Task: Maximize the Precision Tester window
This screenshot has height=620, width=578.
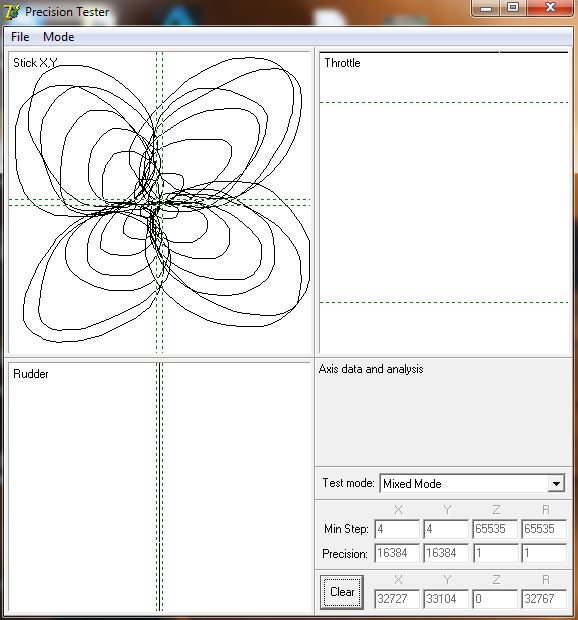Action: pos(513,8)
